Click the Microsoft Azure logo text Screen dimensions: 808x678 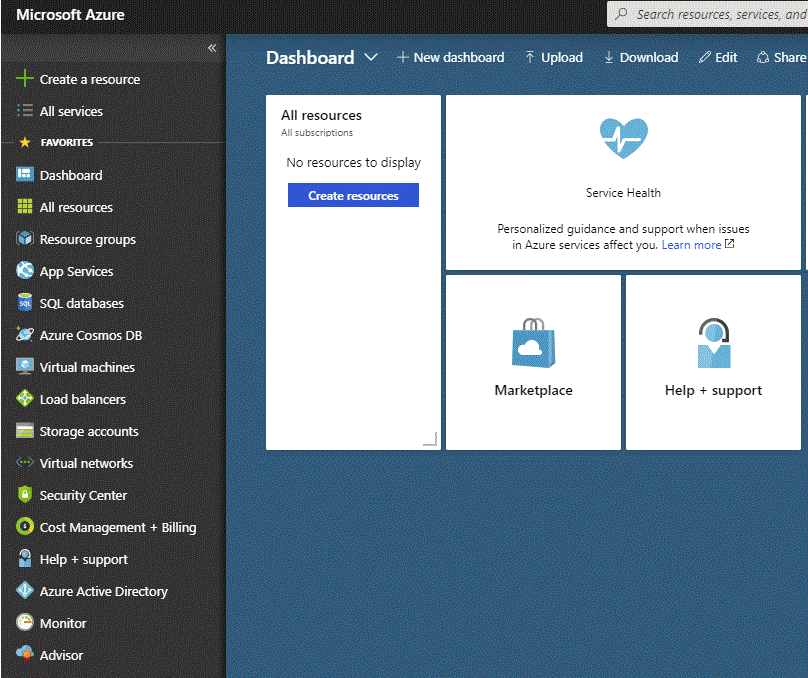(x=70, y=14)
